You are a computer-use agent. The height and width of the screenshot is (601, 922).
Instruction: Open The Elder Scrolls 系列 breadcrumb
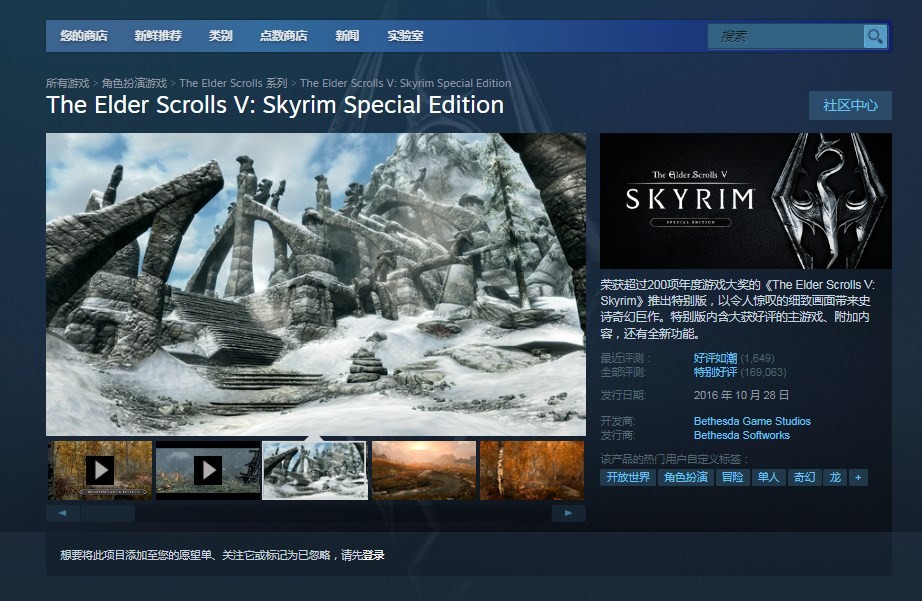click(233, 84)
